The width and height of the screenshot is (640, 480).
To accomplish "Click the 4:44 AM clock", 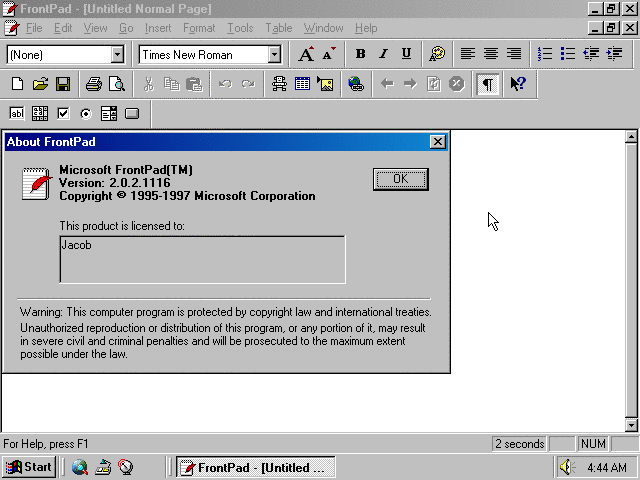I will pyautogui.click(x=607, y=467).
